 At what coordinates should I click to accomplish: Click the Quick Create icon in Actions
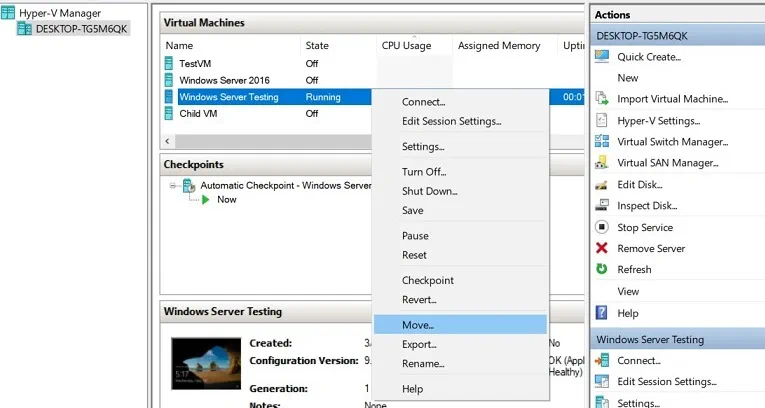click(x=602, y=56)
